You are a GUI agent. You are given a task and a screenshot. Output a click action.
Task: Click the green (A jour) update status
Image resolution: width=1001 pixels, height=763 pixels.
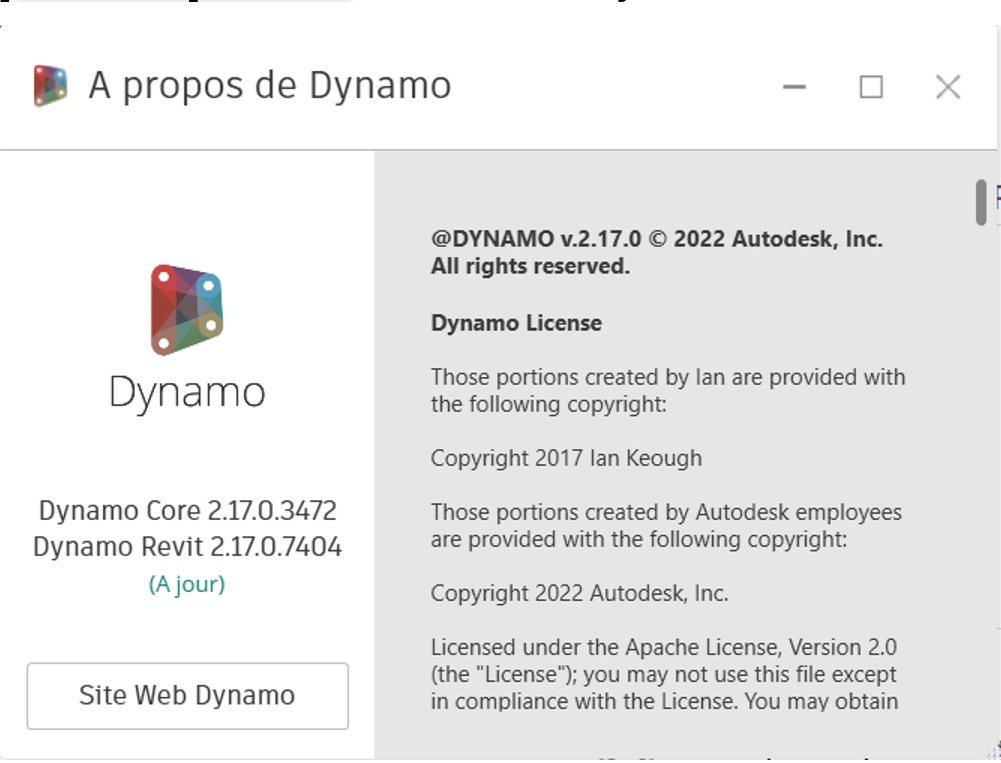click(187, 585)
